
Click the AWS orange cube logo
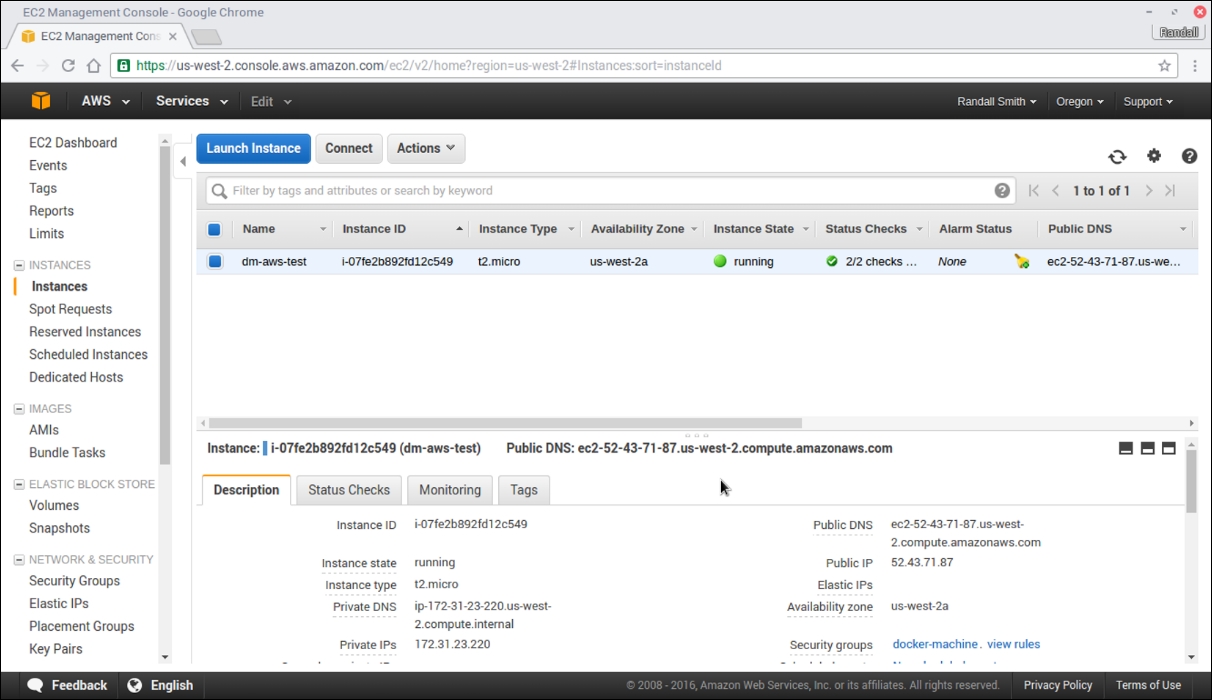click(x=40, y=101)
